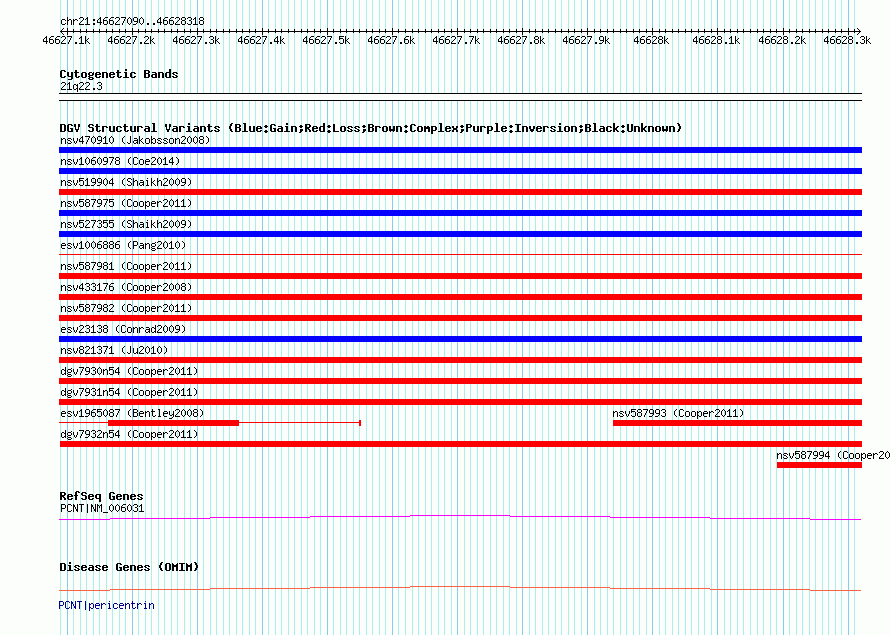The image size is (890, 635).
Task: Open the nsv587994 variant label
Action: [x=833, y=455]
